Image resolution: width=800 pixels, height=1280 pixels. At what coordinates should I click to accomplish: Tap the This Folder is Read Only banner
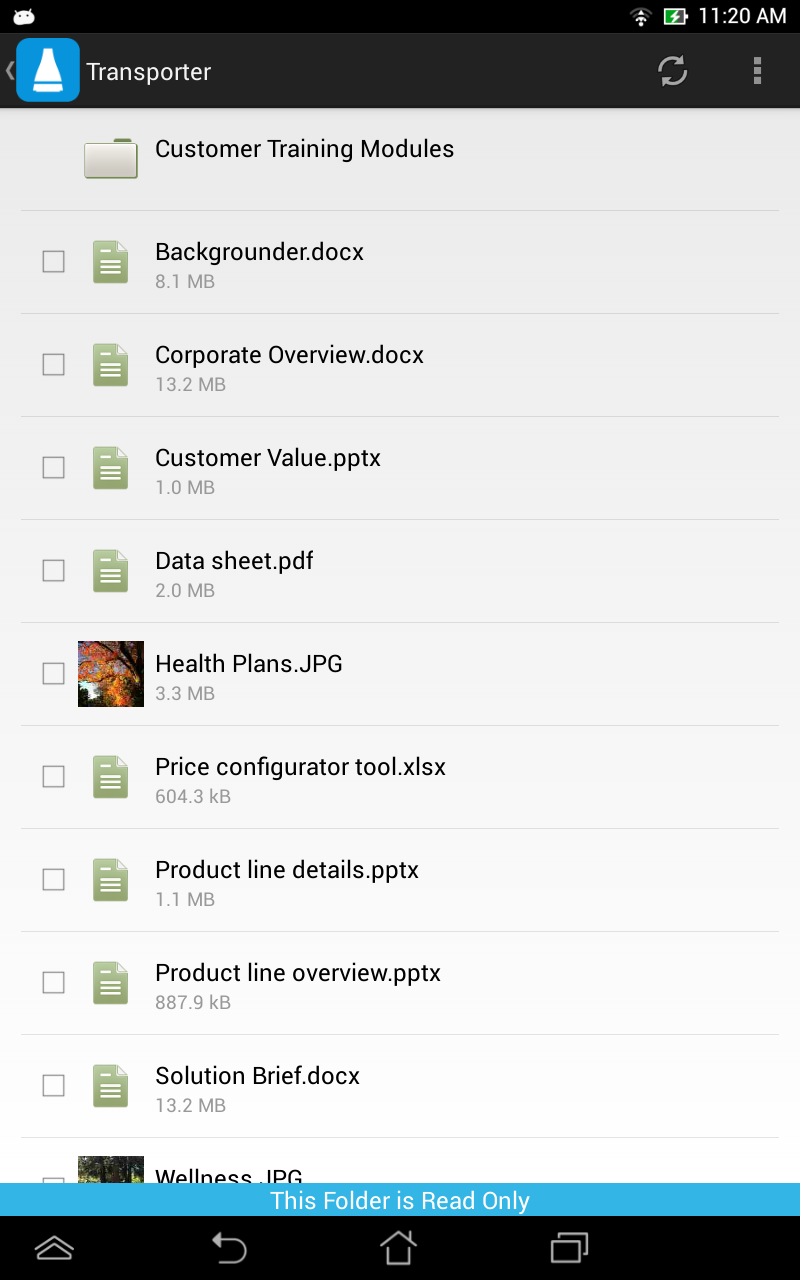coord(400,1200)
